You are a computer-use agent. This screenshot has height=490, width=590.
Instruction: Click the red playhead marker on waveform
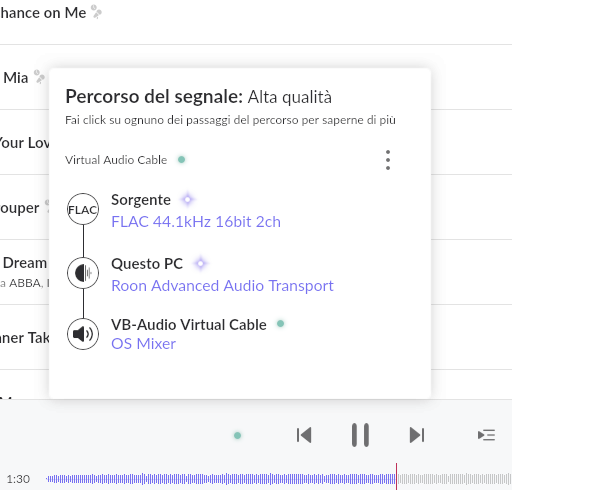396,476
